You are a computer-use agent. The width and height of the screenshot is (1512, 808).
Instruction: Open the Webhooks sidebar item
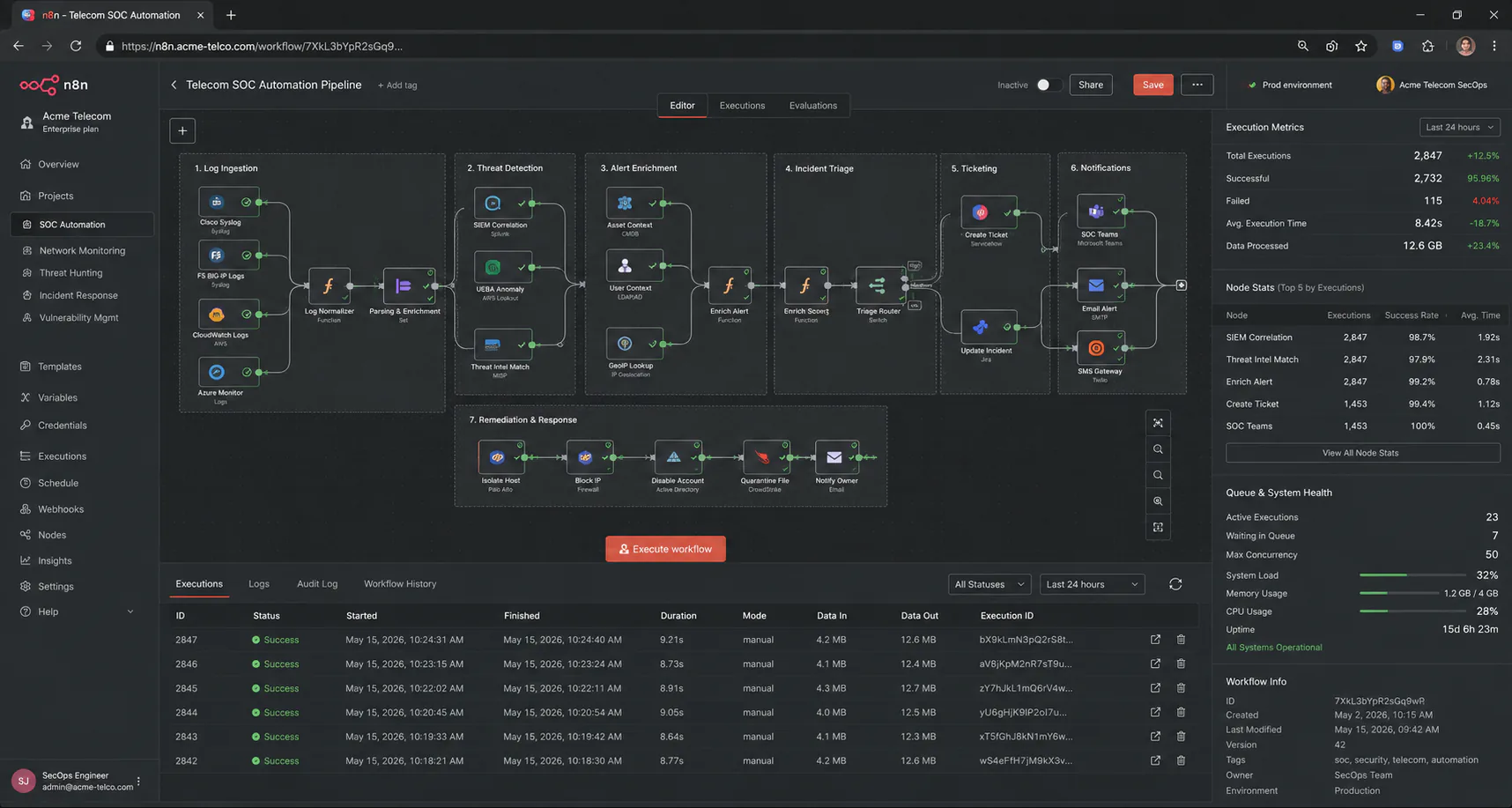61,509
